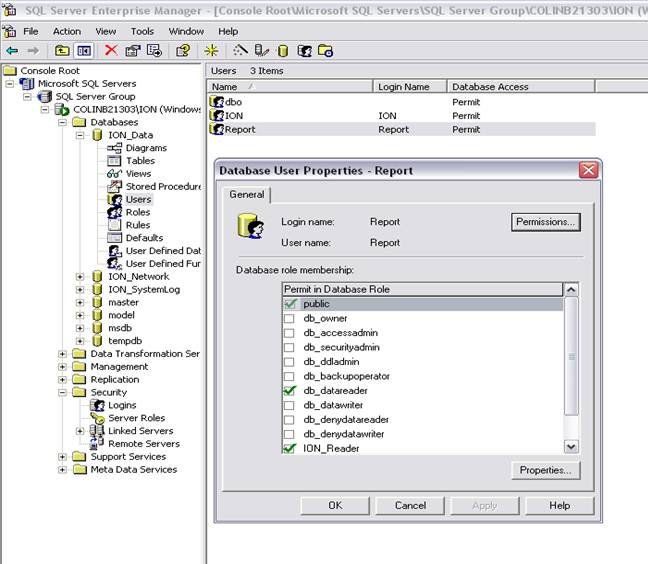Click the Help question-mark toolbar icon

pos(183,51)
